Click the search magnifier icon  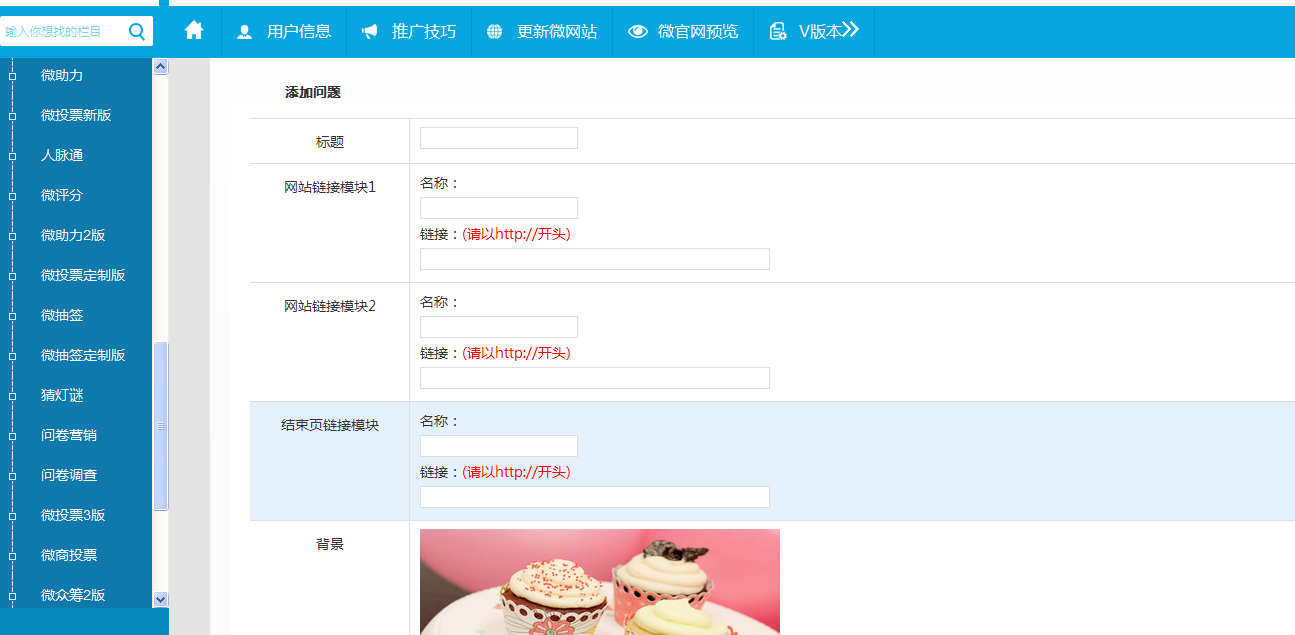(137, 31)
